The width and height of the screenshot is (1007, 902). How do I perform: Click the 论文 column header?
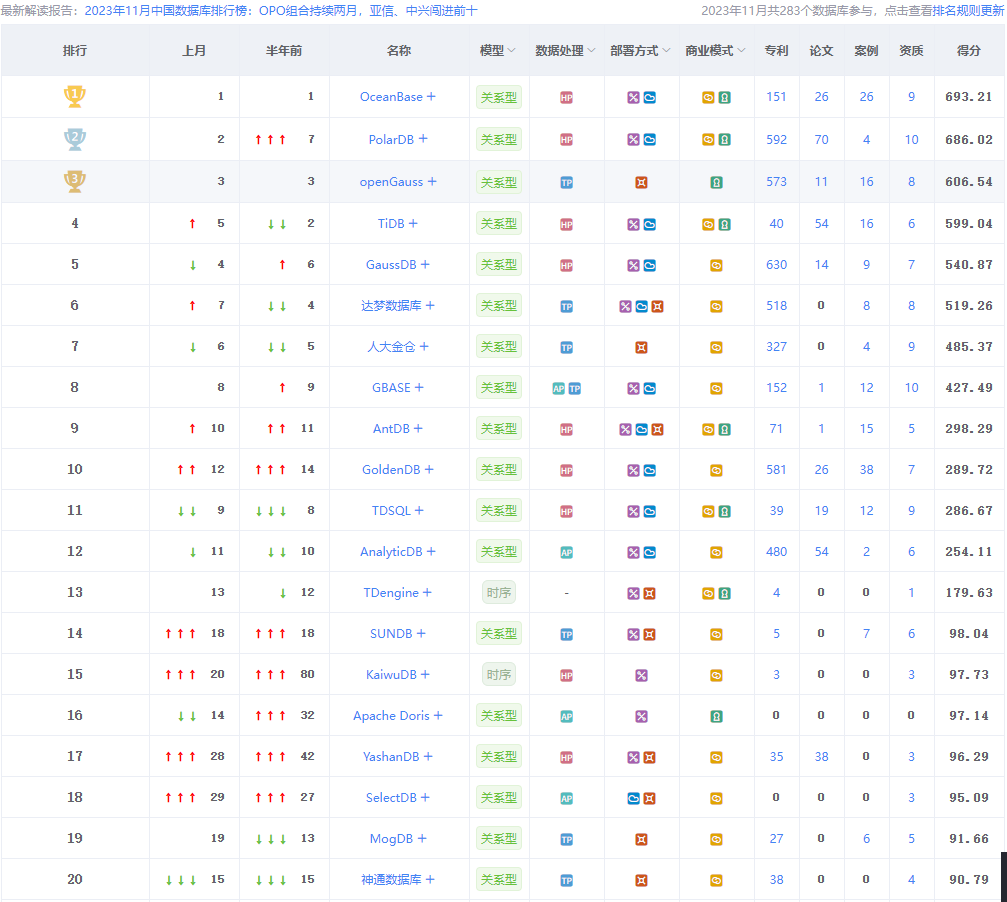(821, 50)
